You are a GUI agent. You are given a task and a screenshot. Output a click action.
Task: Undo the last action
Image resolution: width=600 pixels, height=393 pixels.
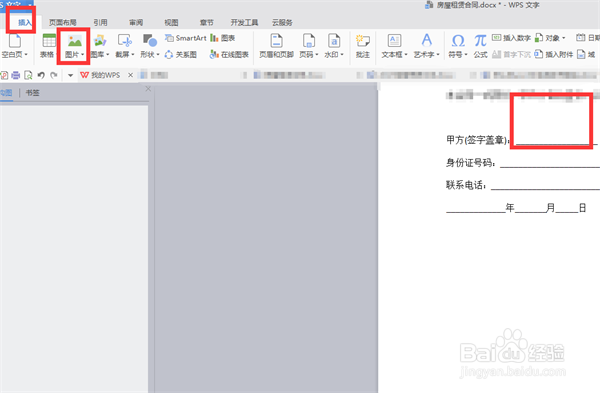(41, 75)
